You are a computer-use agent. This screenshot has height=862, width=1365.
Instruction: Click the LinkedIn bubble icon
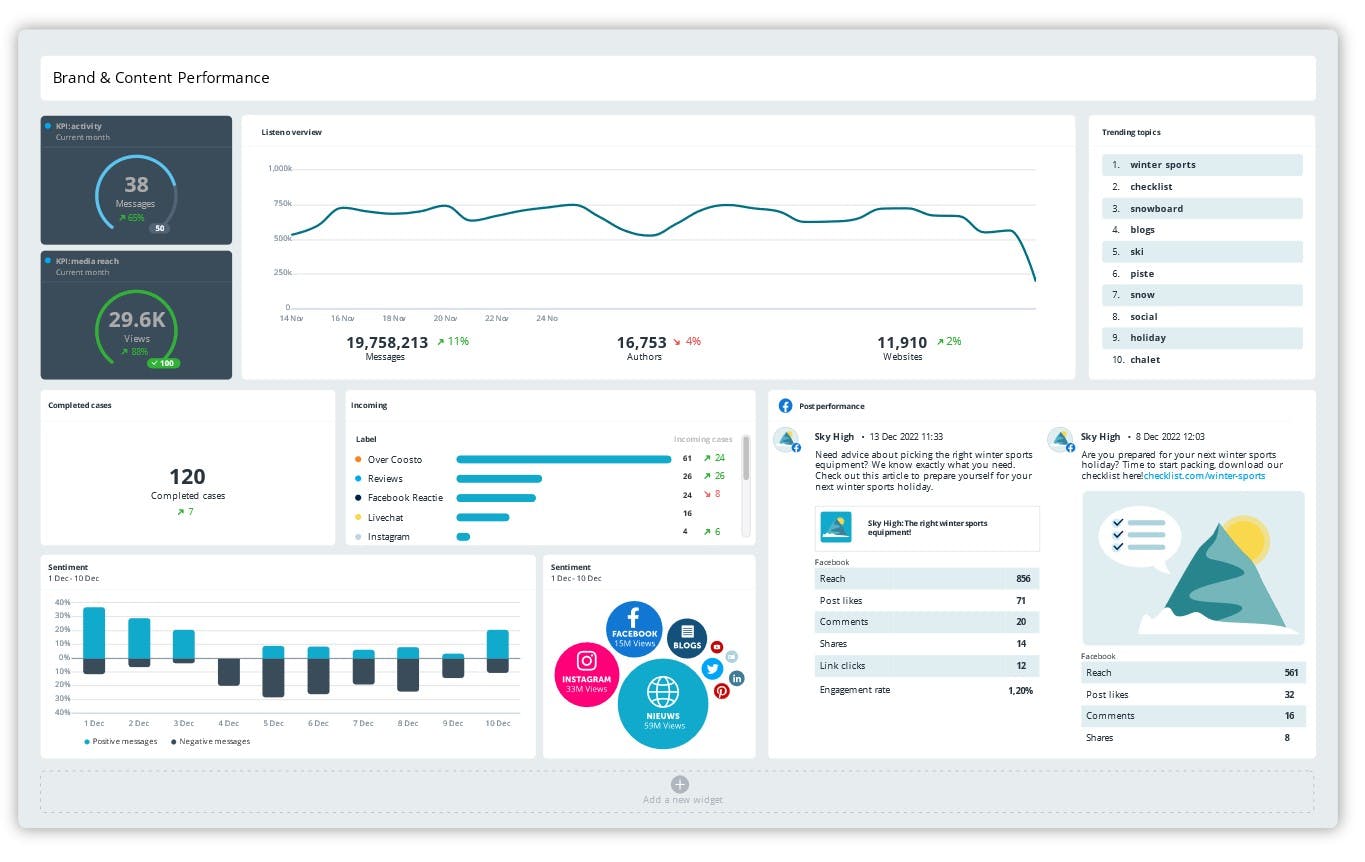point(737,678)
